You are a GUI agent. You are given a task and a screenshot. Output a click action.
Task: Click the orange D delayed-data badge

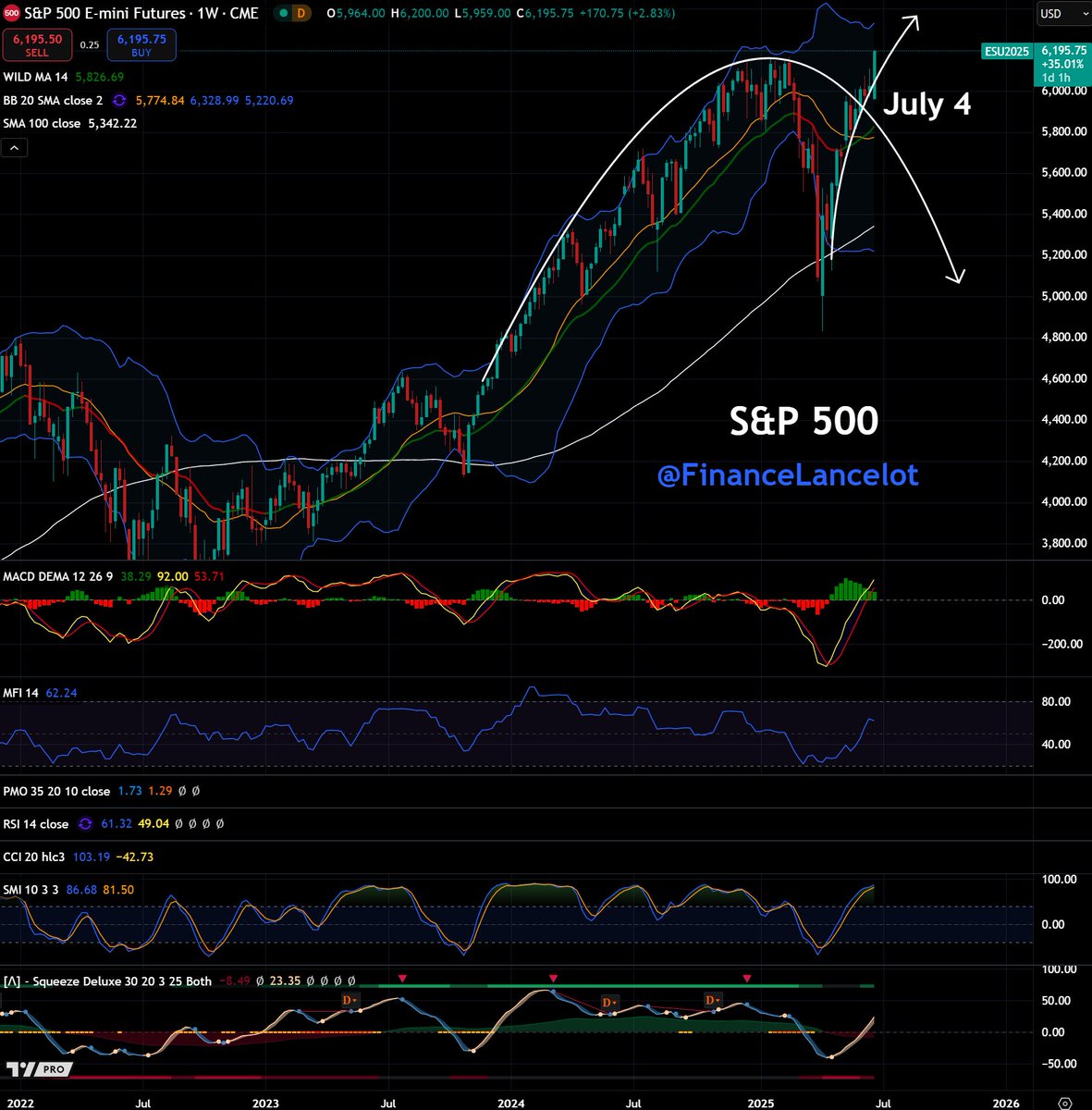301,14
